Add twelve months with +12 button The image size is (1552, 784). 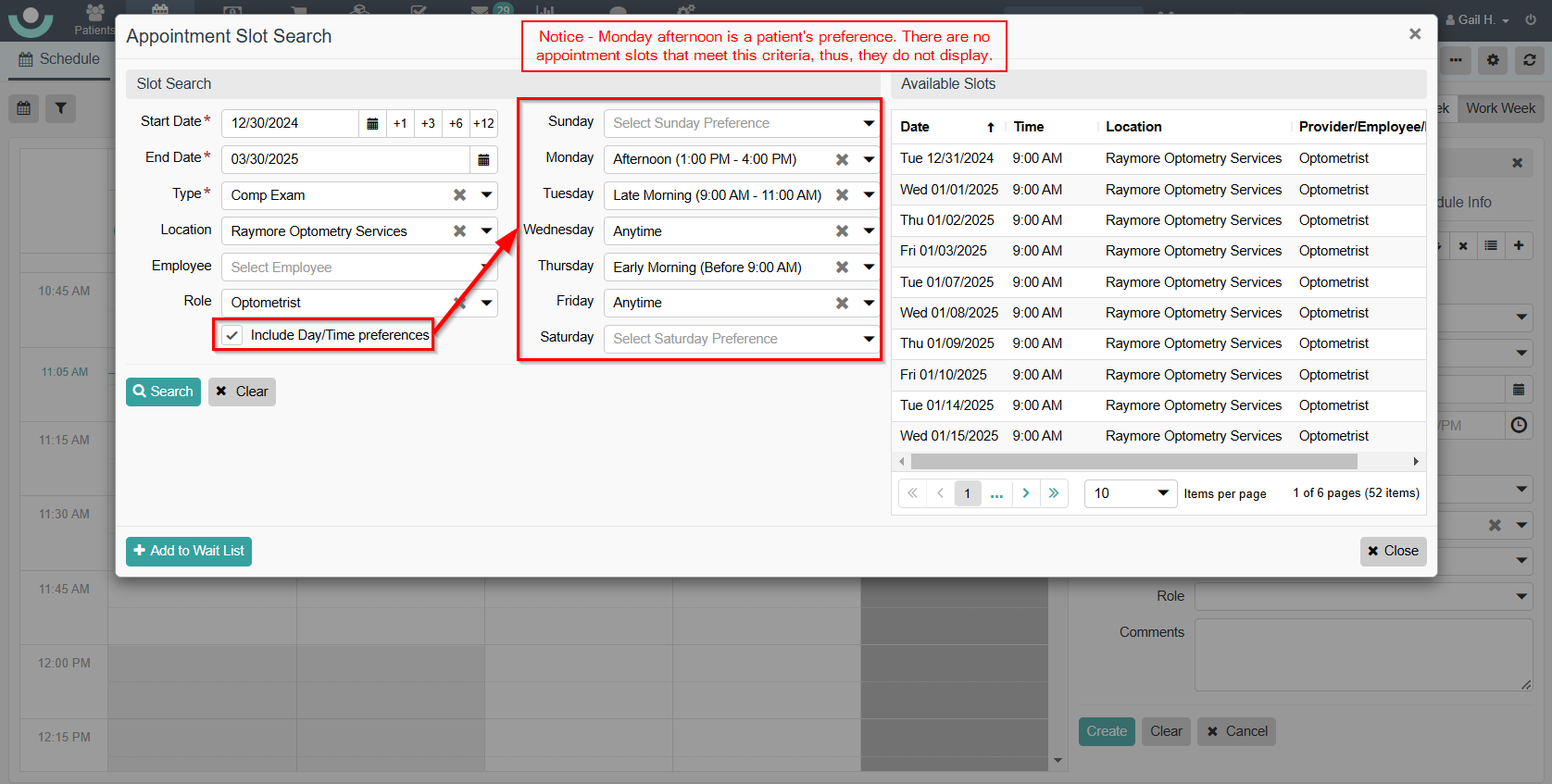tap(483, 123)
